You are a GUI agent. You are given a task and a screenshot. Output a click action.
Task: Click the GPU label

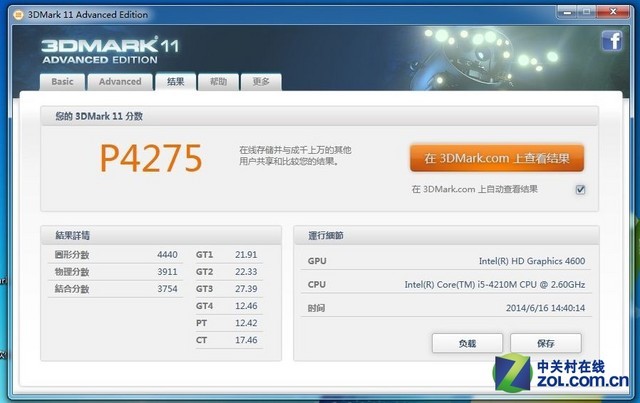(x=317, y=261)
